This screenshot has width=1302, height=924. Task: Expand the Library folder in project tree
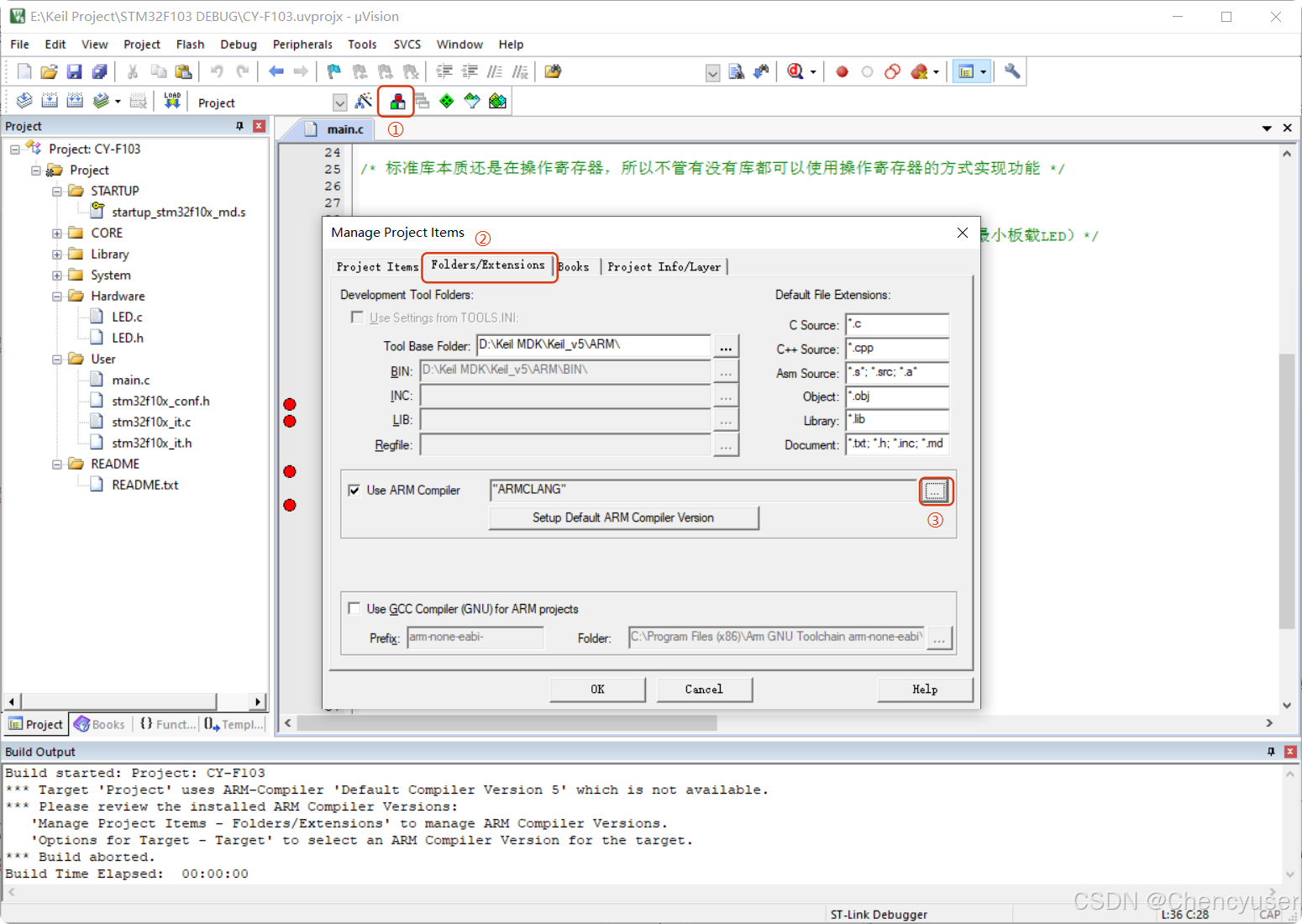pyautogui.click(x=57, y=254)
